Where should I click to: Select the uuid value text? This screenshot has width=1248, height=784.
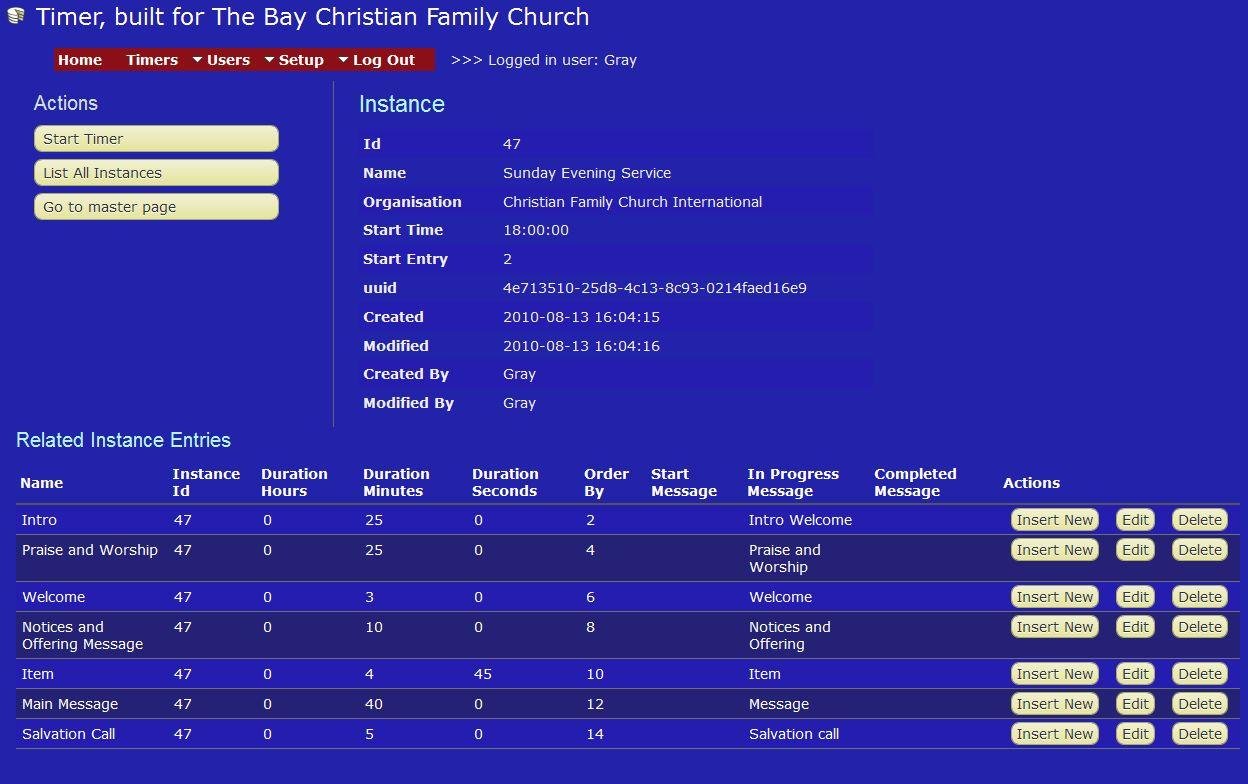[x=654, y=288]
